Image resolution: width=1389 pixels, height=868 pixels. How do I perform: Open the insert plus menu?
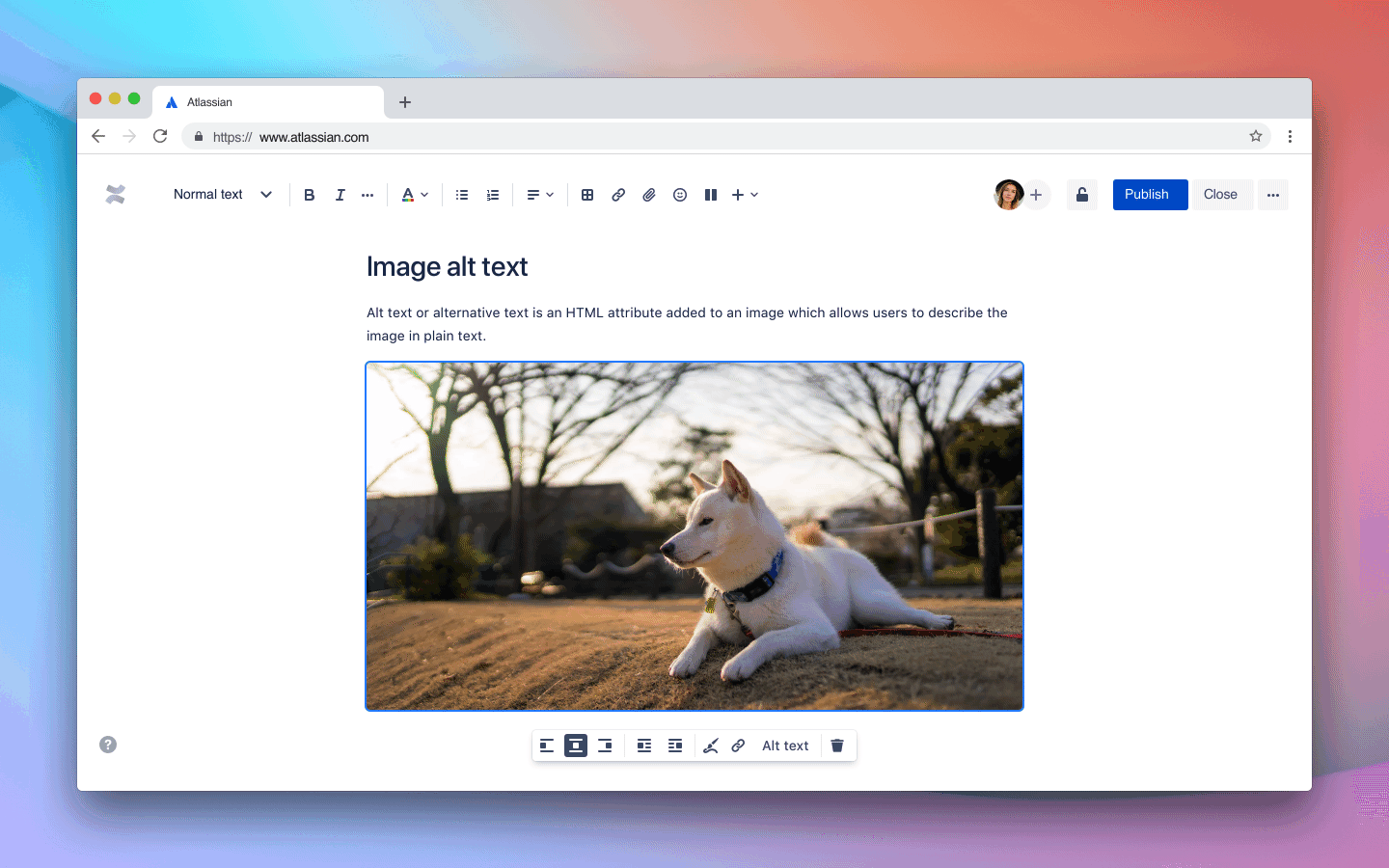[x=745, y=195]
